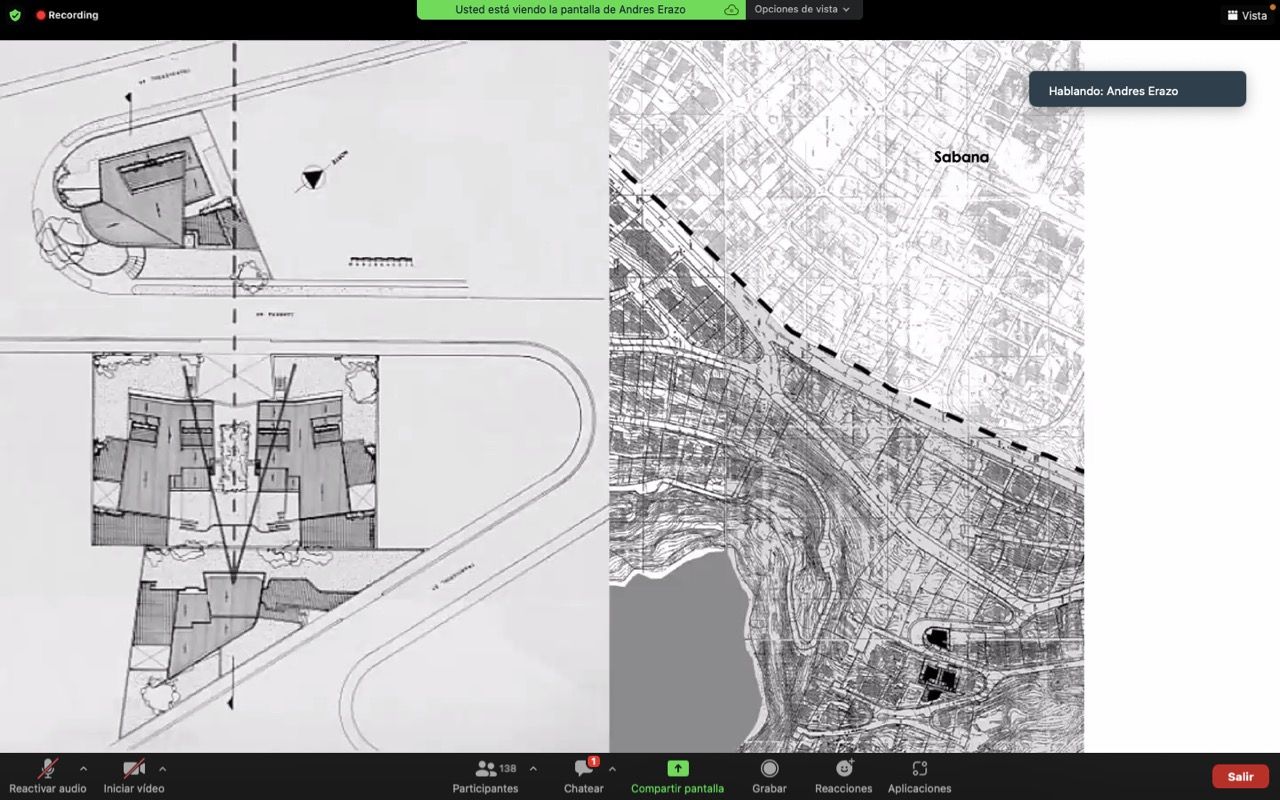Click the Vista layout button
The width and height of the screenshot is (1280, 800).
1247,15
